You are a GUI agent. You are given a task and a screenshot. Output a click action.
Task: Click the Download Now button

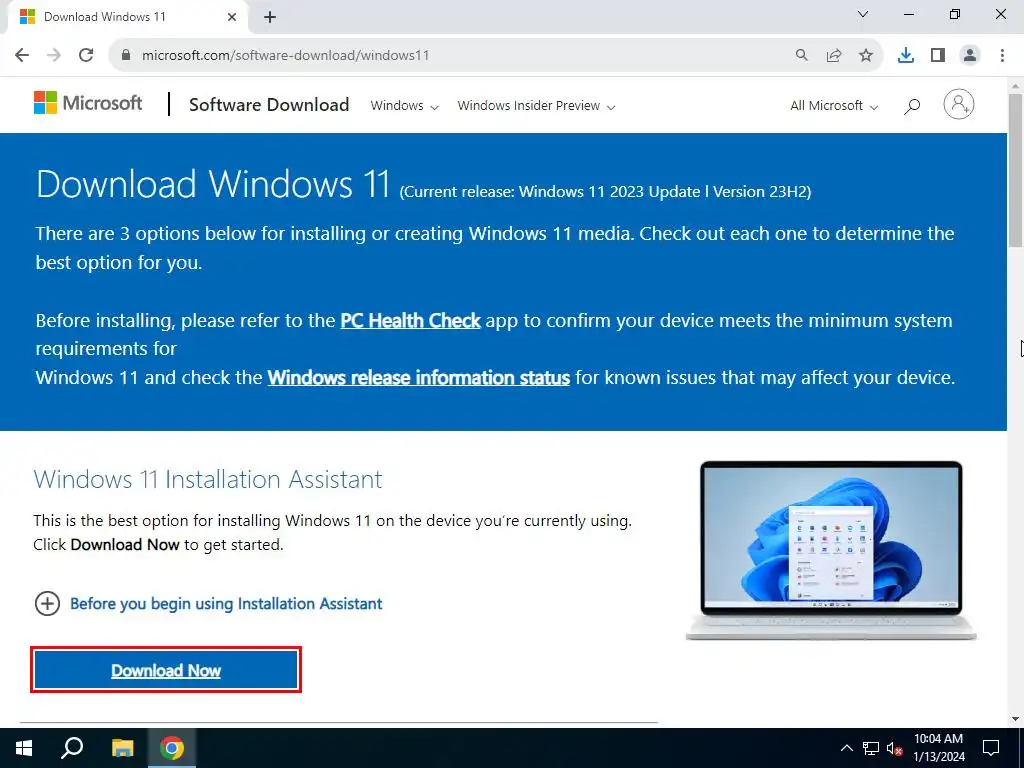[166, 670]
